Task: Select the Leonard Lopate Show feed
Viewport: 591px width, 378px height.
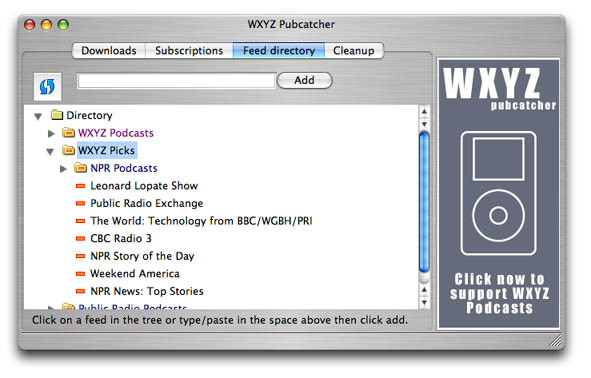Action: point(144,186)
